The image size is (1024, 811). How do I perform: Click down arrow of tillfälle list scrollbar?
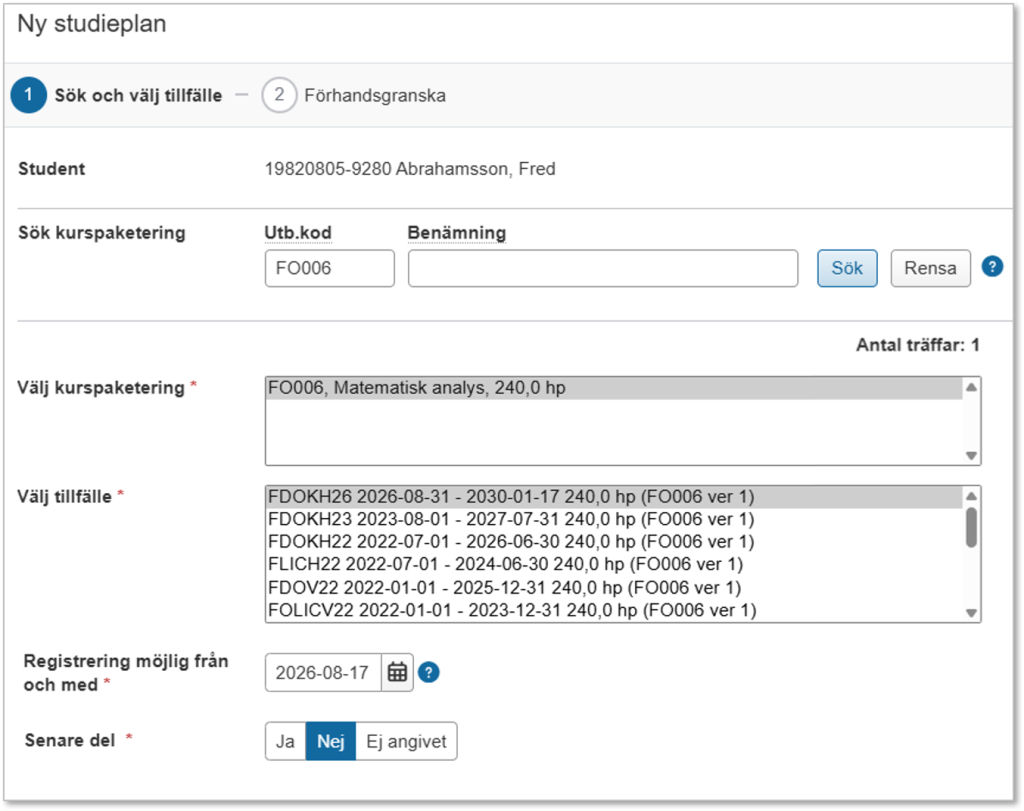point(971,612)
